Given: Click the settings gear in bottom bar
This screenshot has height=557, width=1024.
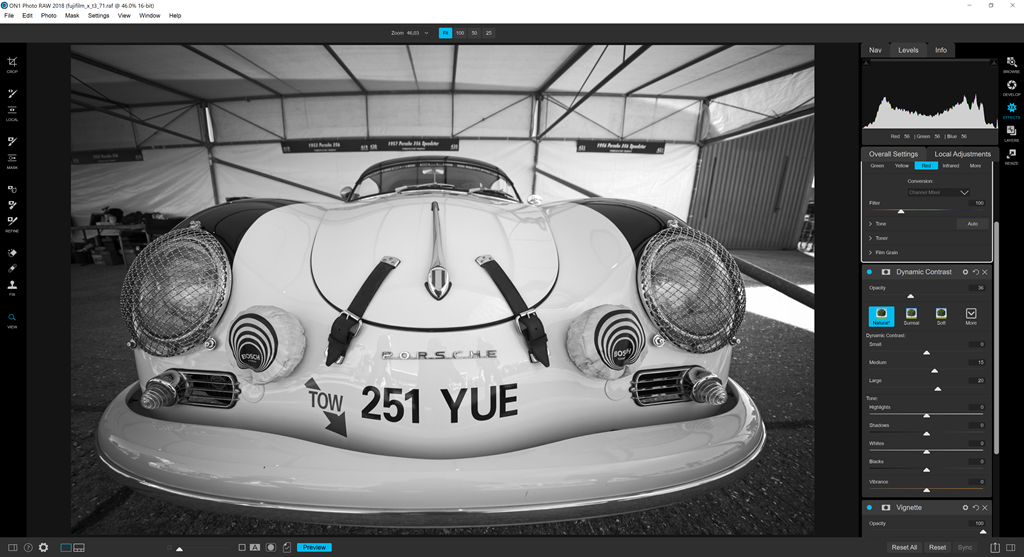Looking at the screenshot, I should pyautogui.click(x=43, y=547).
